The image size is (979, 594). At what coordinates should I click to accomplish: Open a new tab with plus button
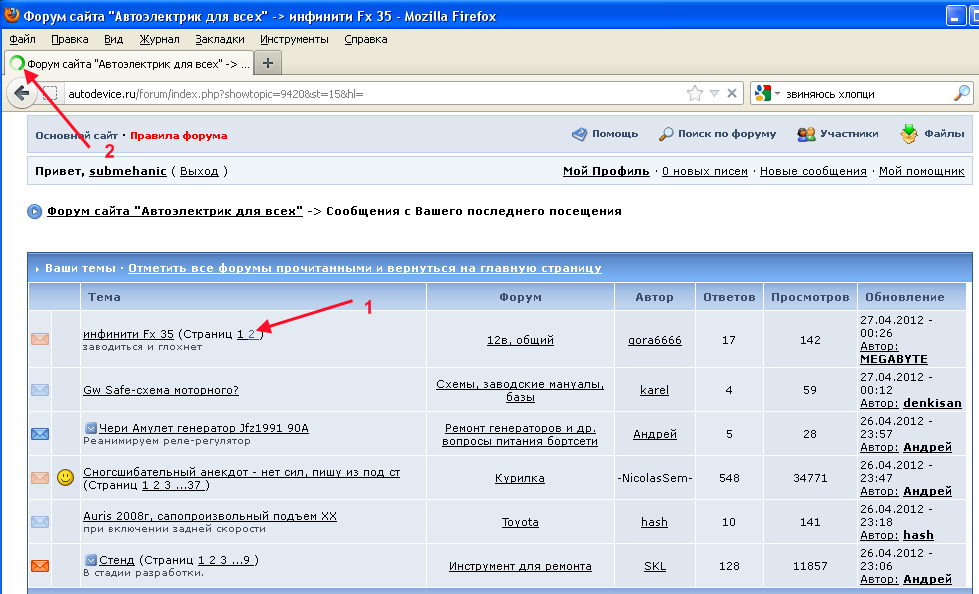(x=268, y=63)
